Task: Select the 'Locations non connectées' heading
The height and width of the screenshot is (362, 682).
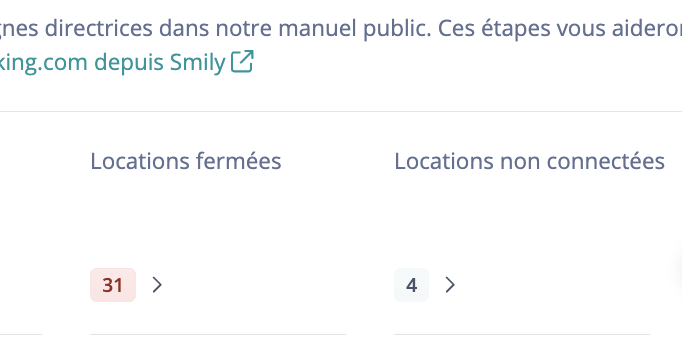Action: coord(529,161)
